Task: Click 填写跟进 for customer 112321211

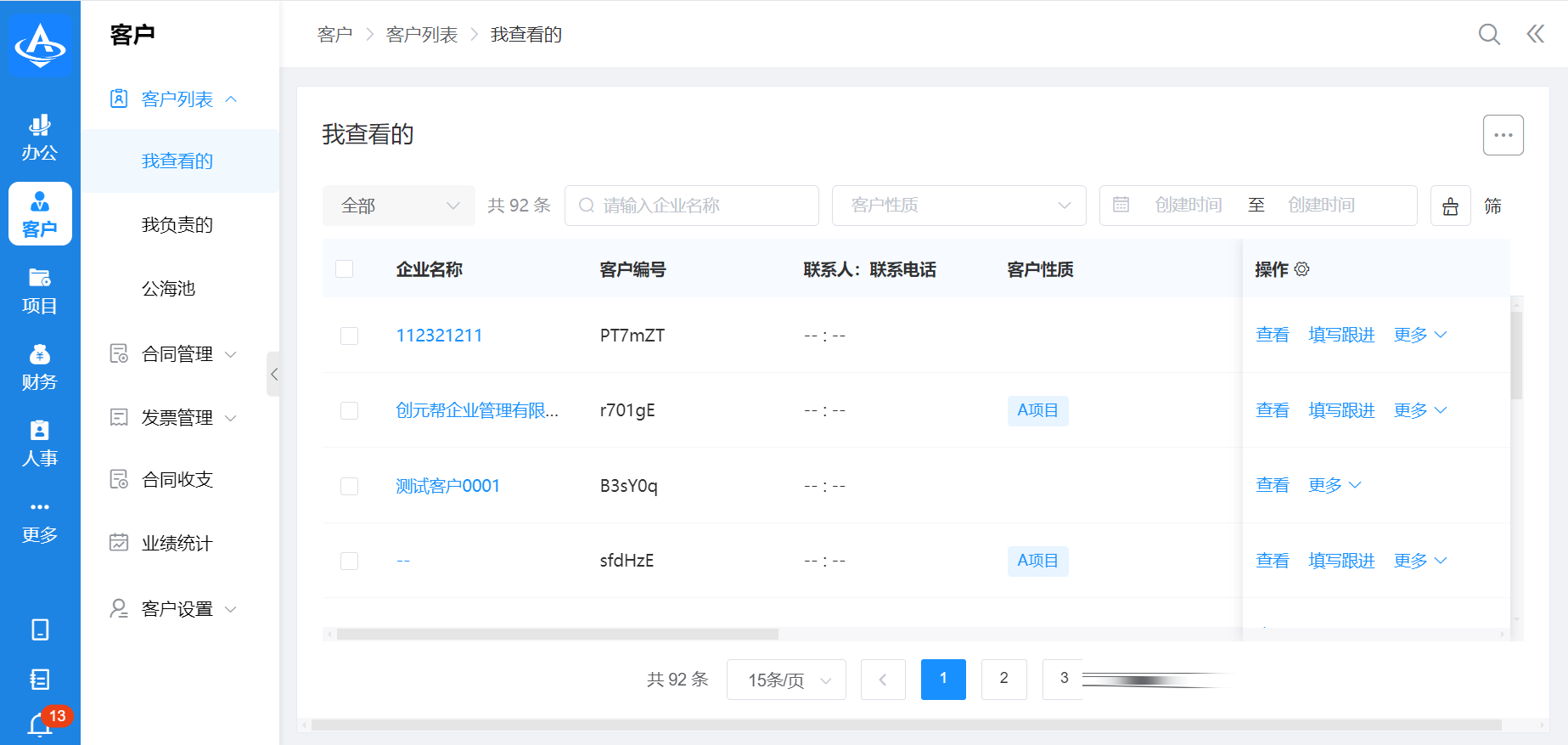Action: tap(1341, 336)
